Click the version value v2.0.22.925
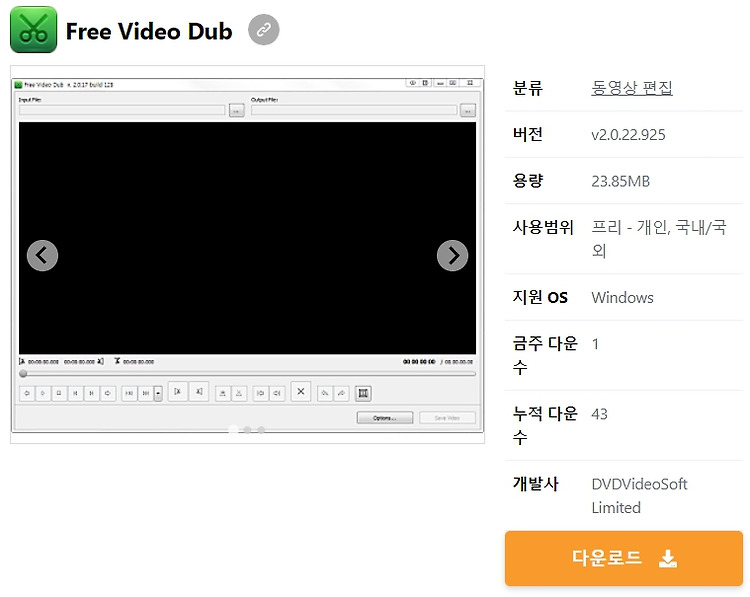 click(628, 135)
